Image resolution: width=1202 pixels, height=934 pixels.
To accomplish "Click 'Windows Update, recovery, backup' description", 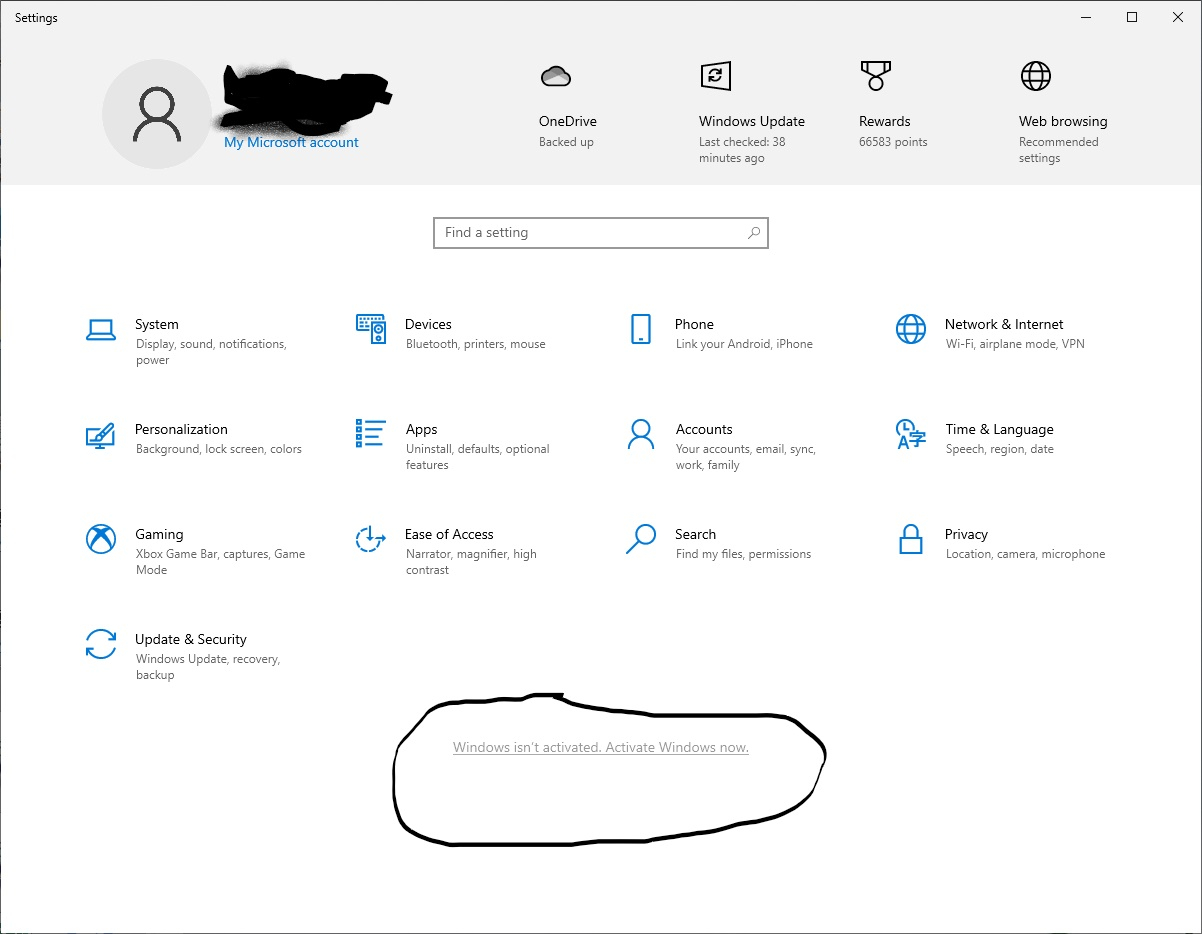I will pyautogui.click(x=208, y=667).
